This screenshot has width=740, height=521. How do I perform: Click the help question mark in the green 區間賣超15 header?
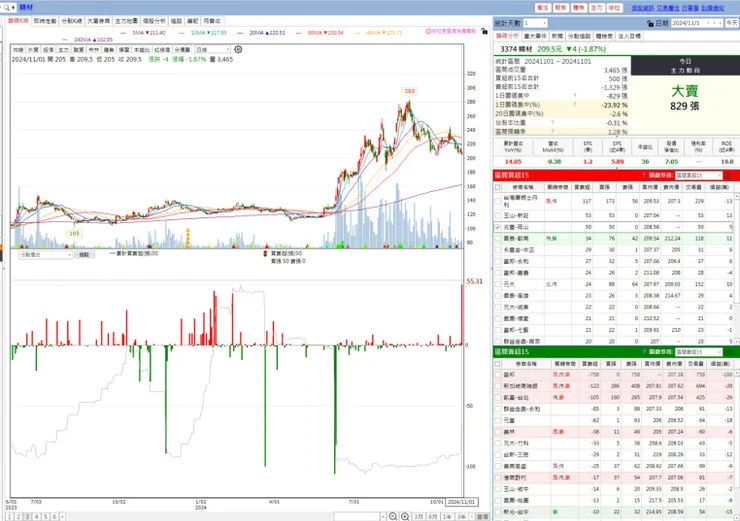(644, 352)
